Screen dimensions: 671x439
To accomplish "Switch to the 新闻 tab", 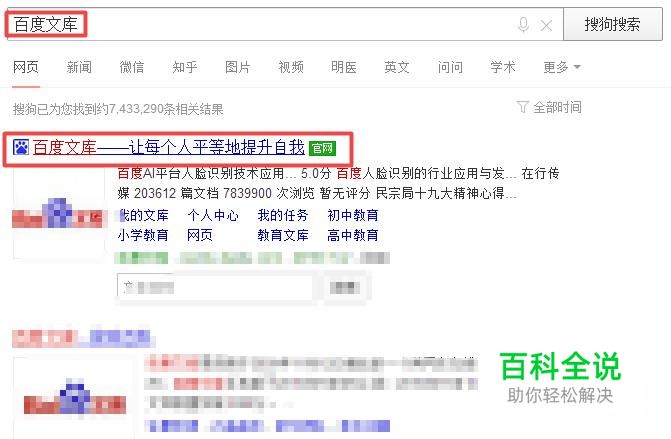I will [x=79, y=67].
